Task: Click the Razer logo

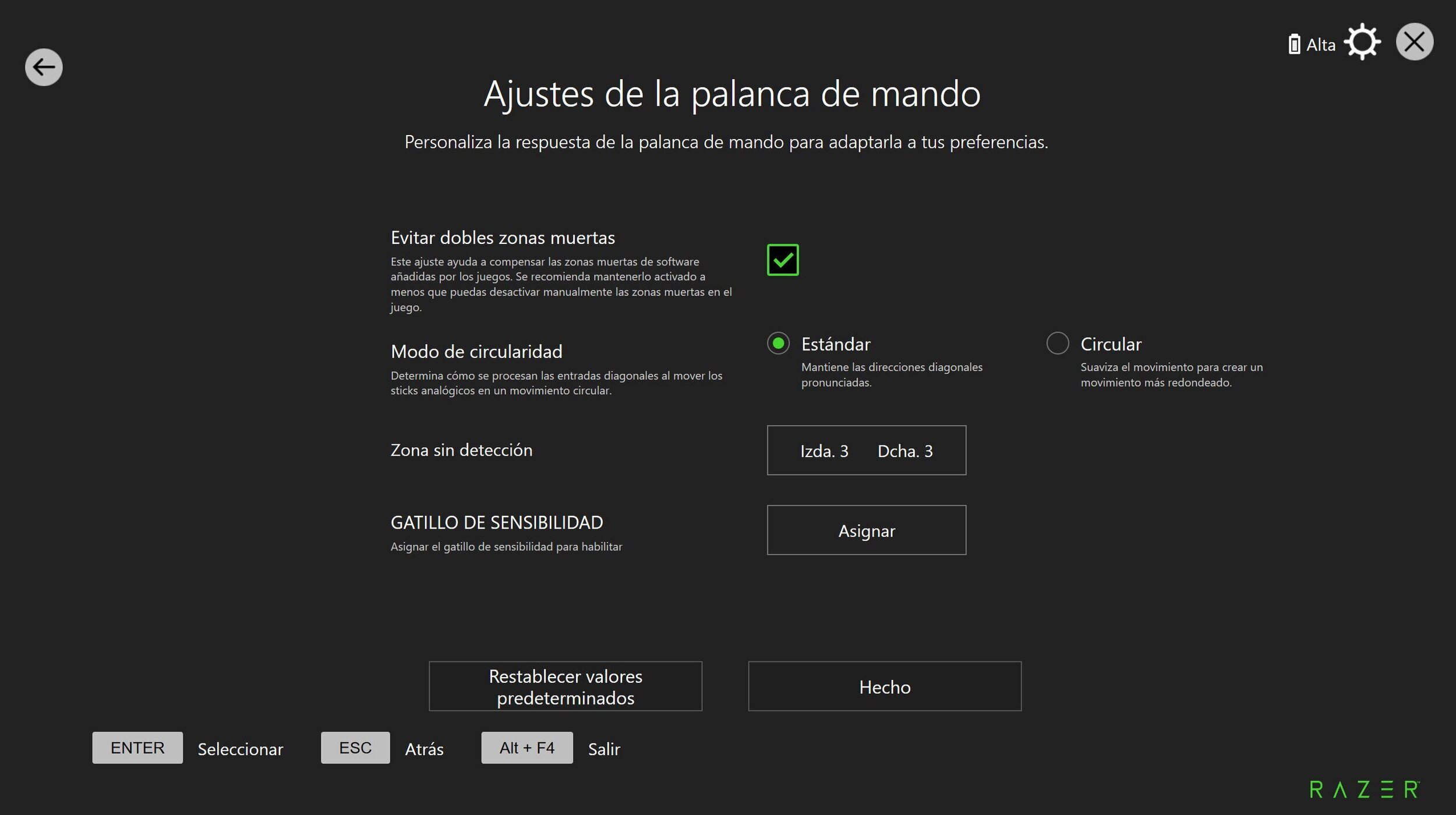Action: (1365, 789)
